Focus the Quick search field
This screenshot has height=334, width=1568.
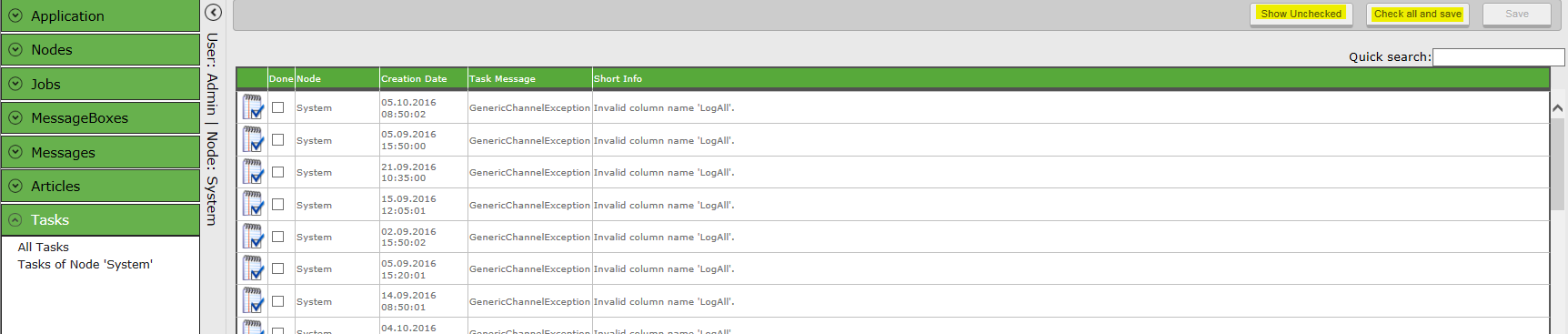coord(1499,56)
